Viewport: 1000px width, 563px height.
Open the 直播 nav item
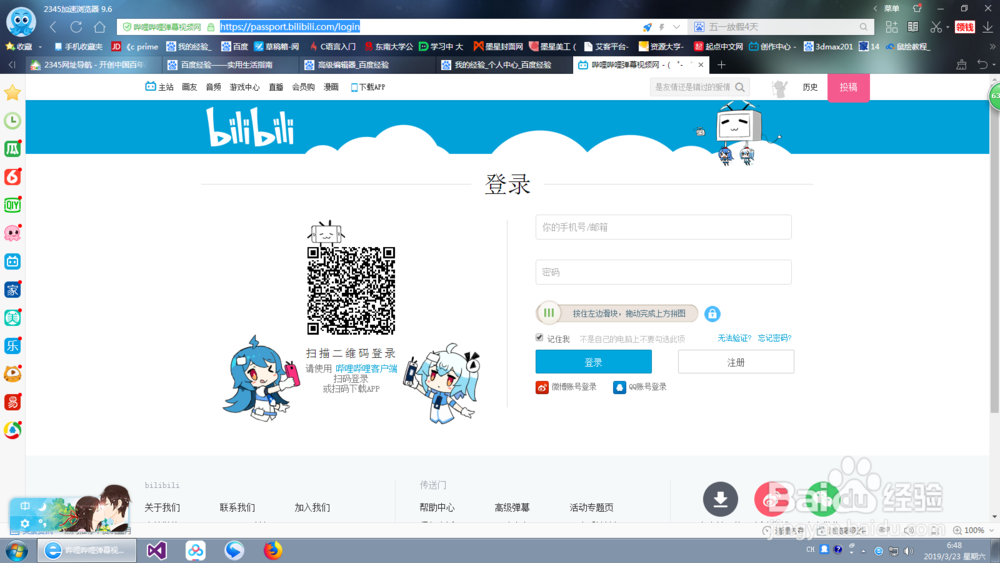[x=276, y=87]
